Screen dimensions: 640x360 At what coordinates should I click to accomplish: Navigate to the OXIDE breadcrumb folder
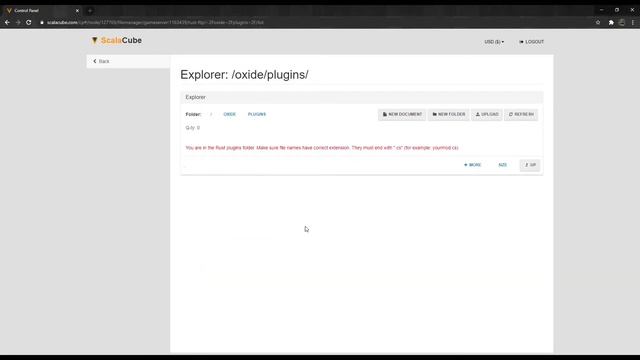229,114
